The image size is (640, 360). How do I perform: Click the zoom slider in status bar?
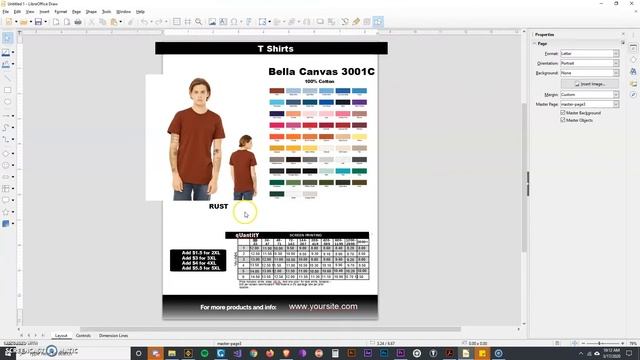coord(603,343)
